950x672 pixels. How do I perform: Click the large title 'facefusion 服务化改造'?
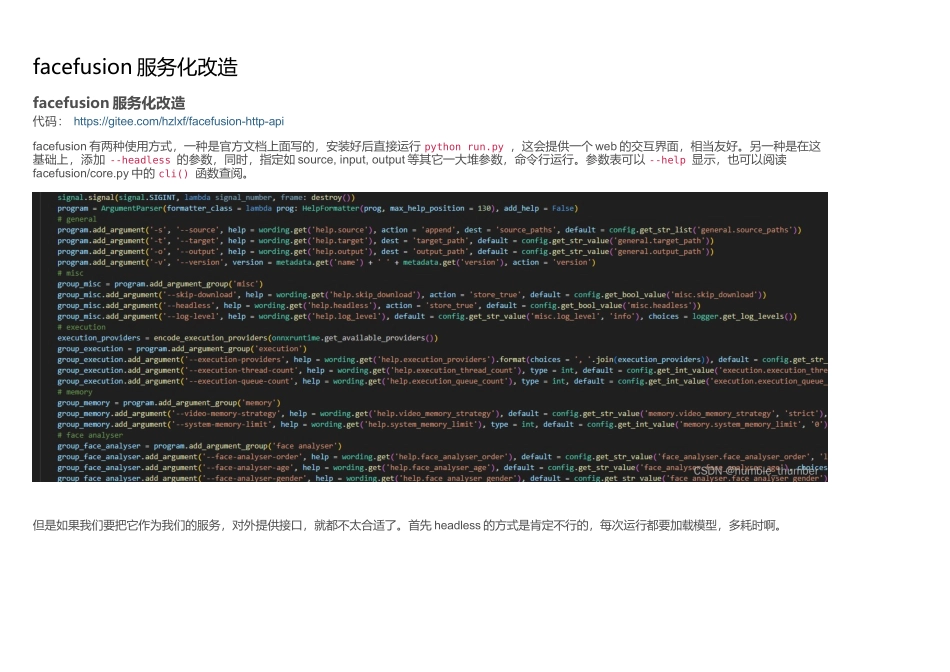tap(135, 67)
